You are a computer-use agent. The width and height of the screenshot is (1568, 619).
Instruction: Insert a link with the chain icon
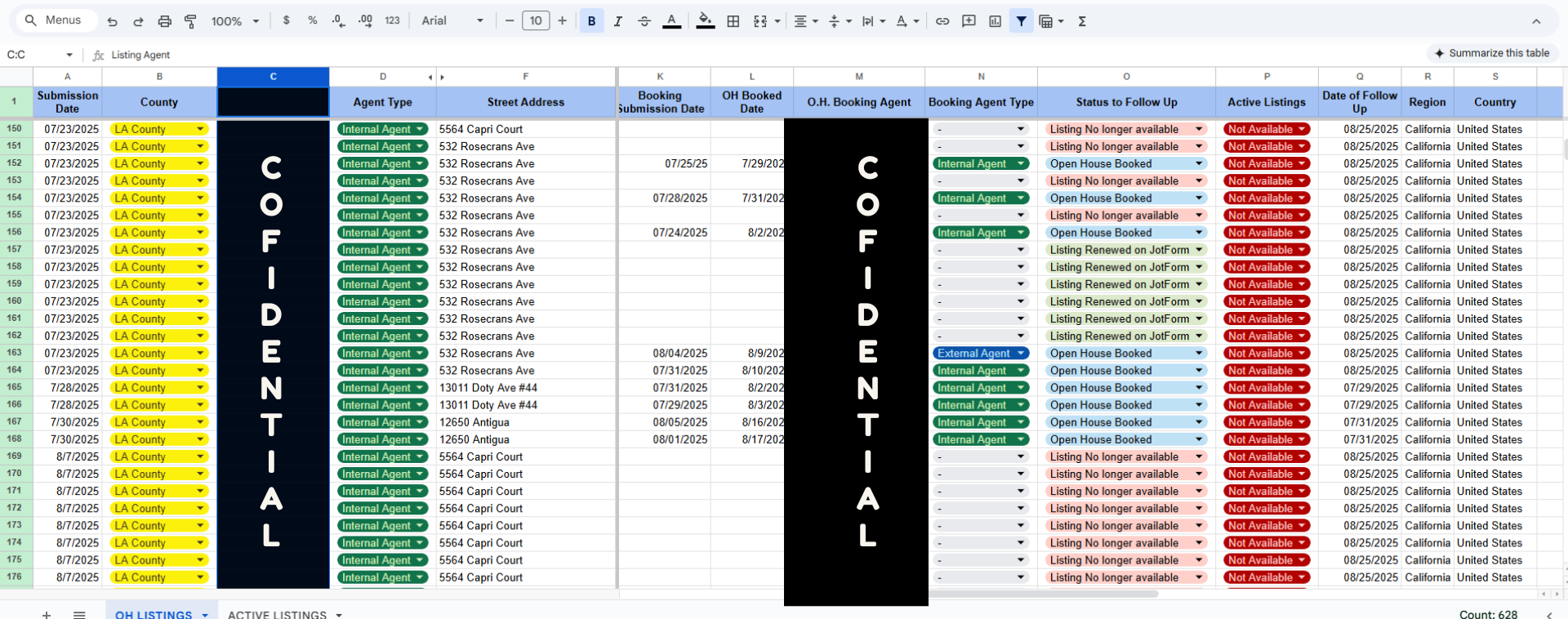(942, 21)
